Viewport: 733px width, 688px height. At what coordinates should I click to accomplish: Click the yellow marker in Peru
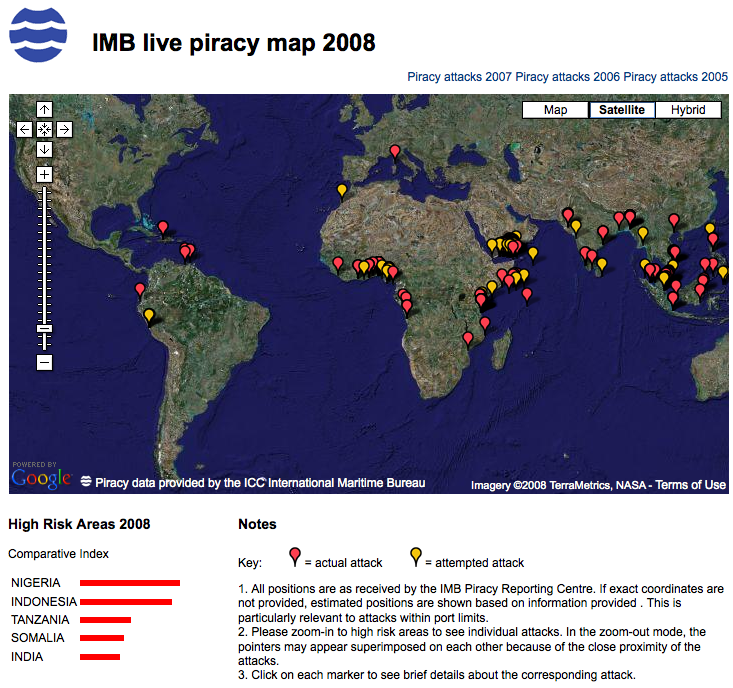(x=149, y=317)
